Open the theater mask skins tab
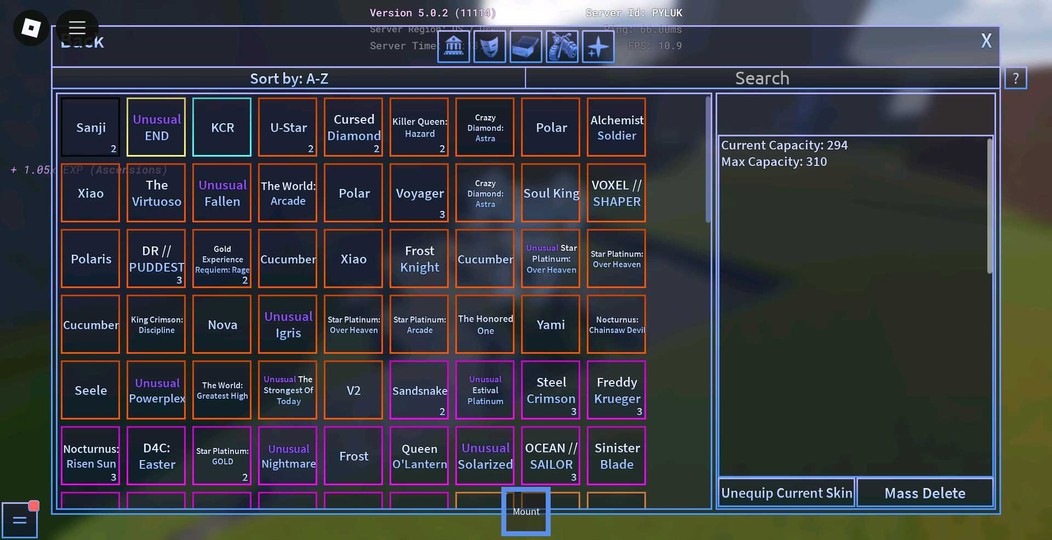This screenshot has width=1052, height=540. coord(490,47)
